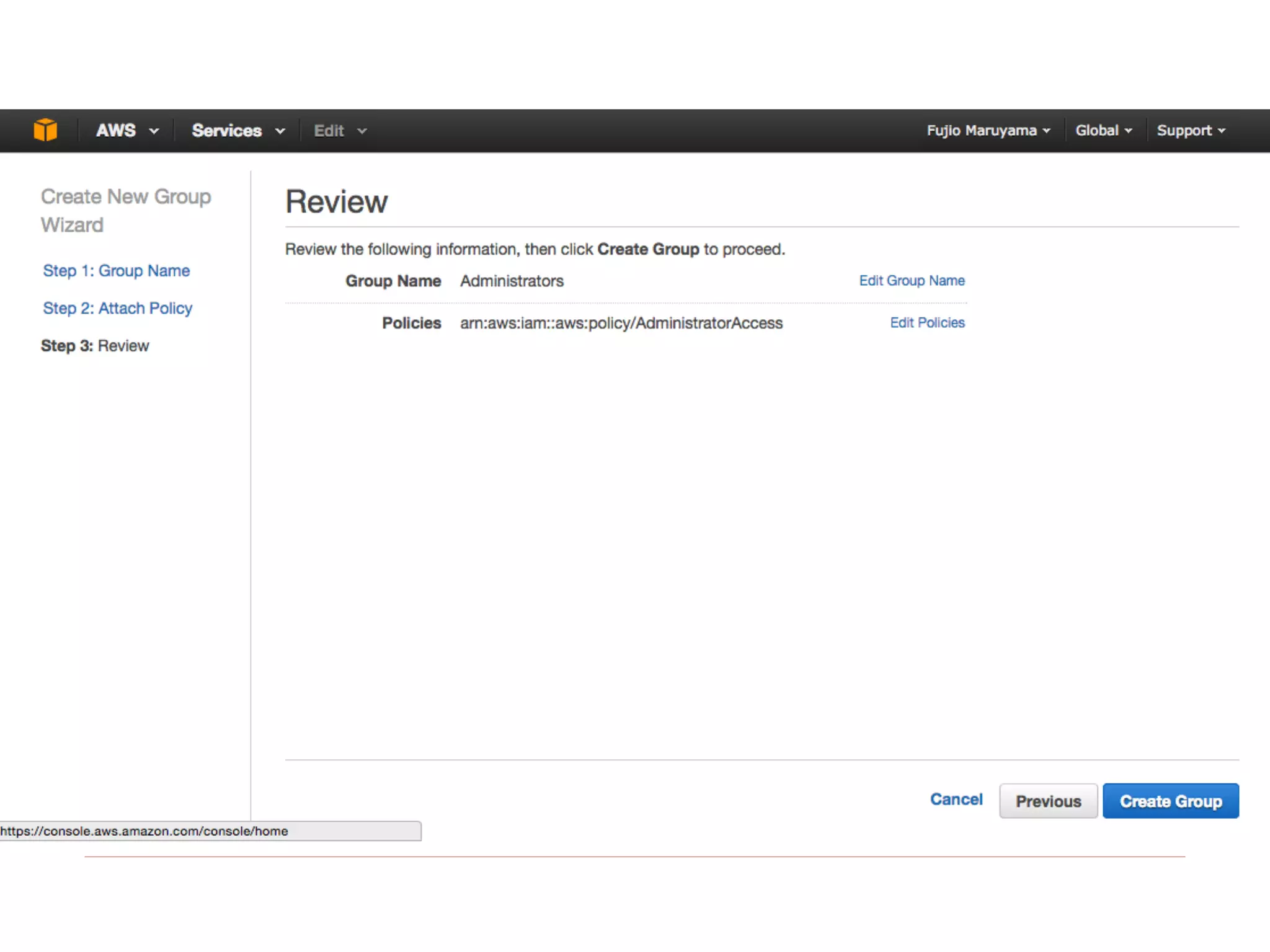
Task: Click the chevron next to Services
Action: click(280, 131)
